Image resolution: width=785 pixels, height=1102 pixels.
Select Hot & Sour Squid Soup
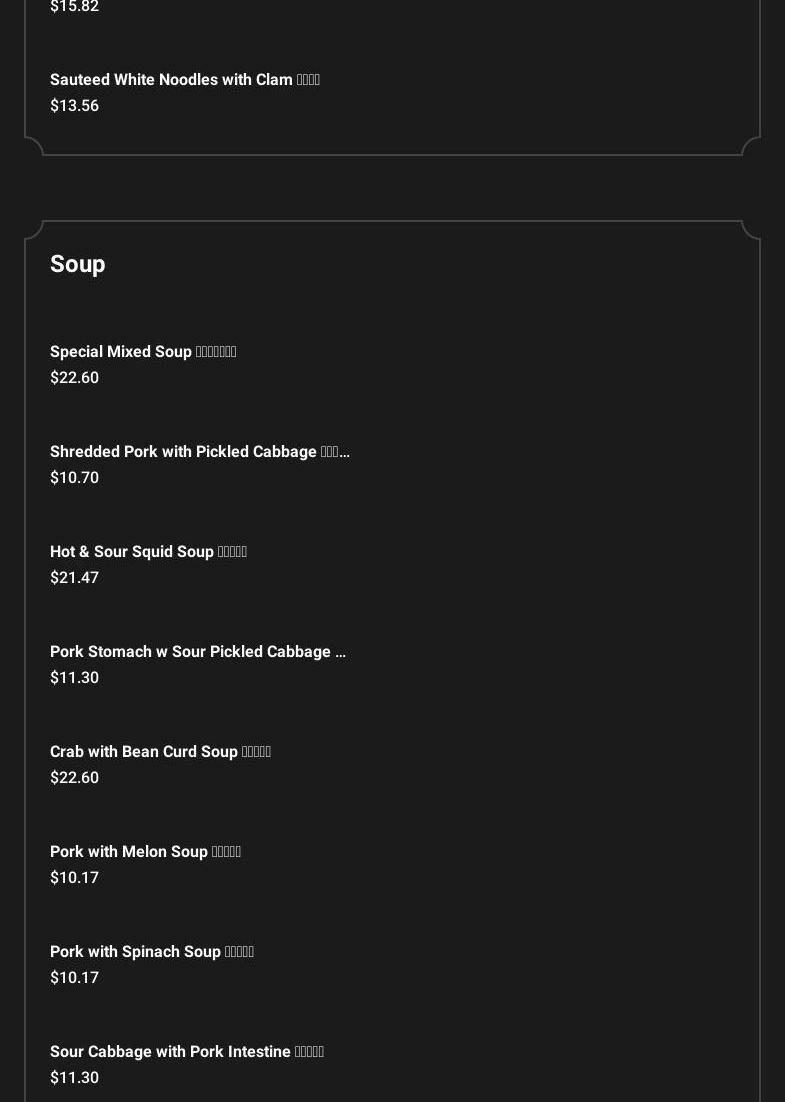coord(148,552)
